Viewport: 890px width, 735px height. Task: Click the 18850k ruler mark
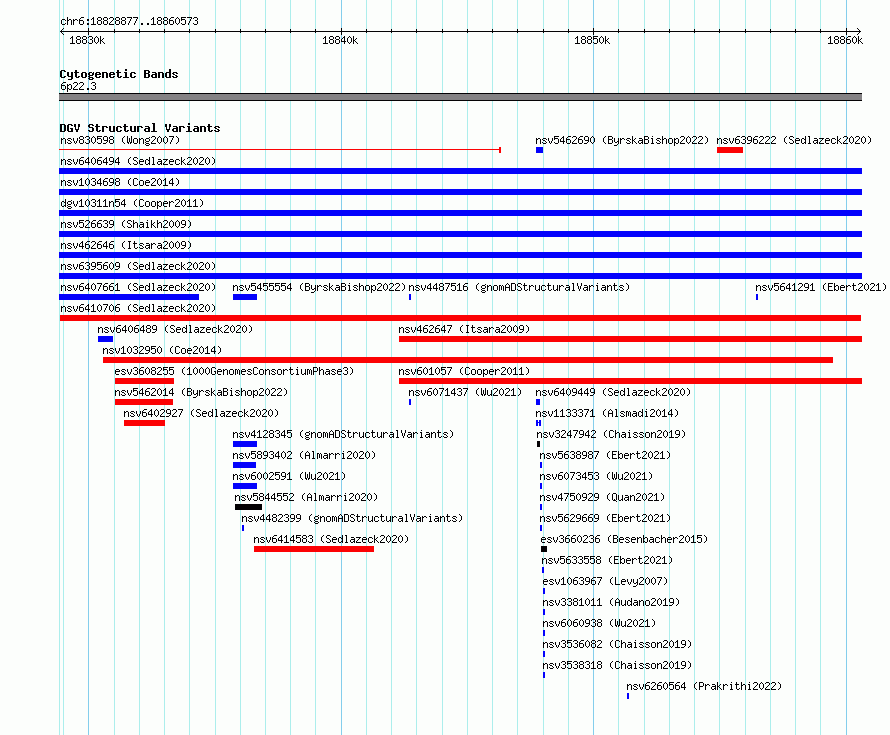tap(592, 40)
